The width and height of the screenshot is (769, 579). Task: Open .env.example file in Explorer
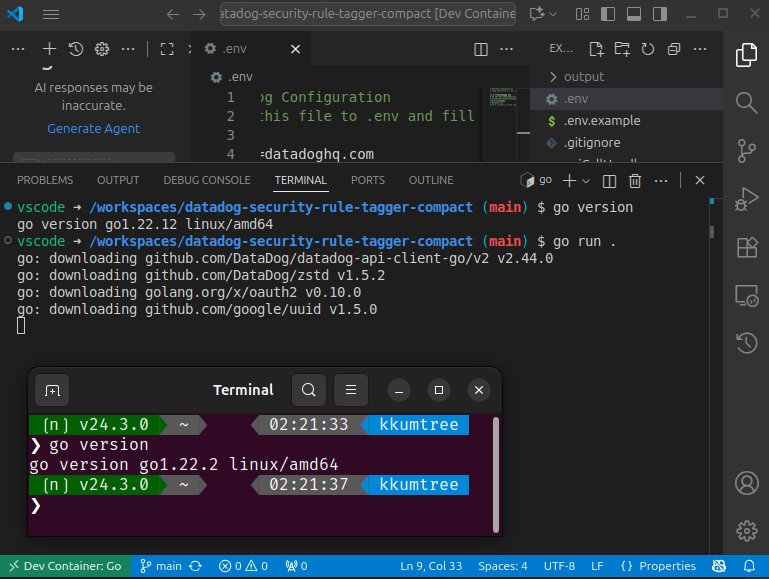pos(626,121)
